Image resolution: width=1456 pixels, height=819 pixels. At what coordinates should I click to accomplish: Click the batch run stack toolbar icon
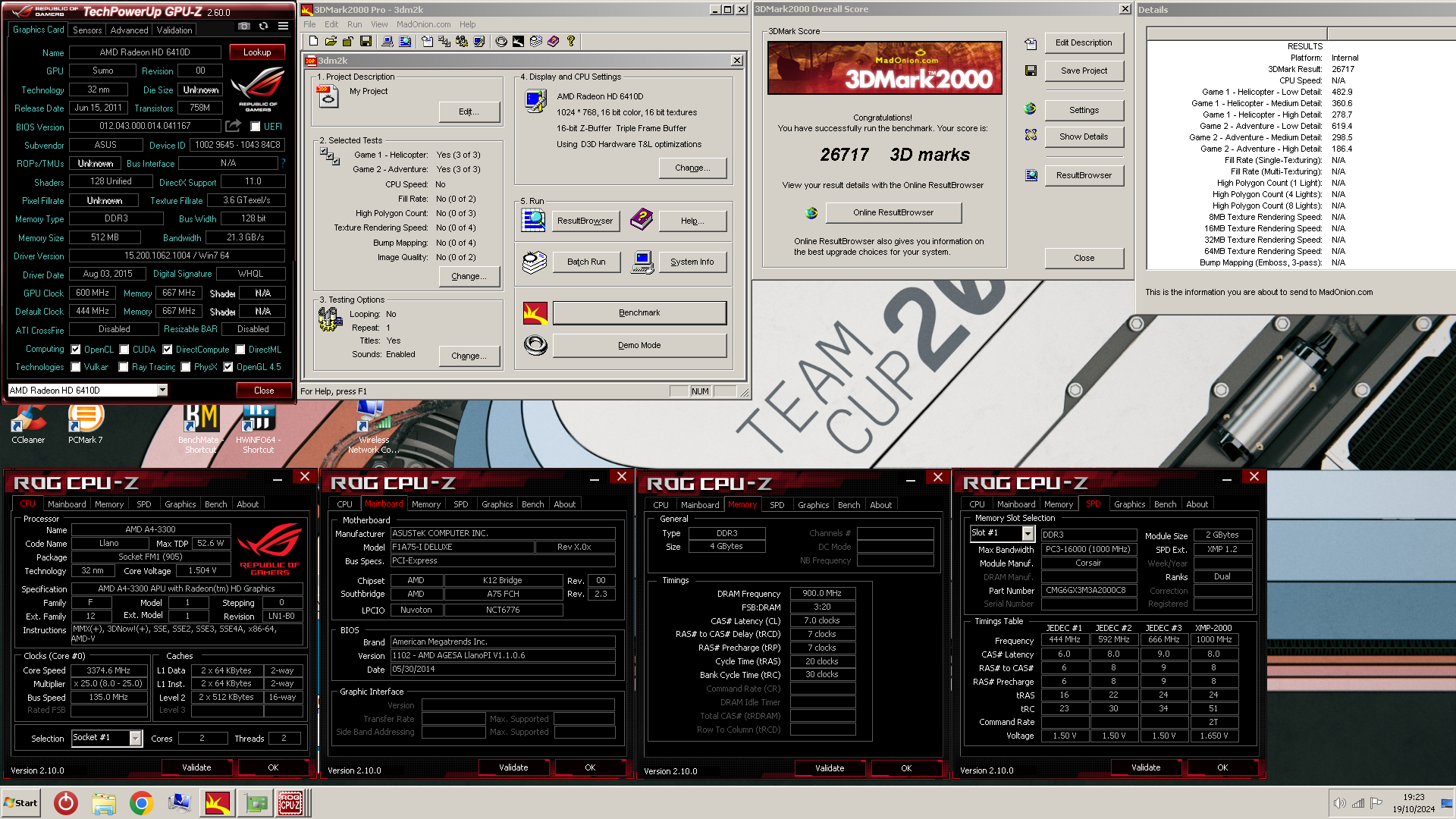[536, 41]
